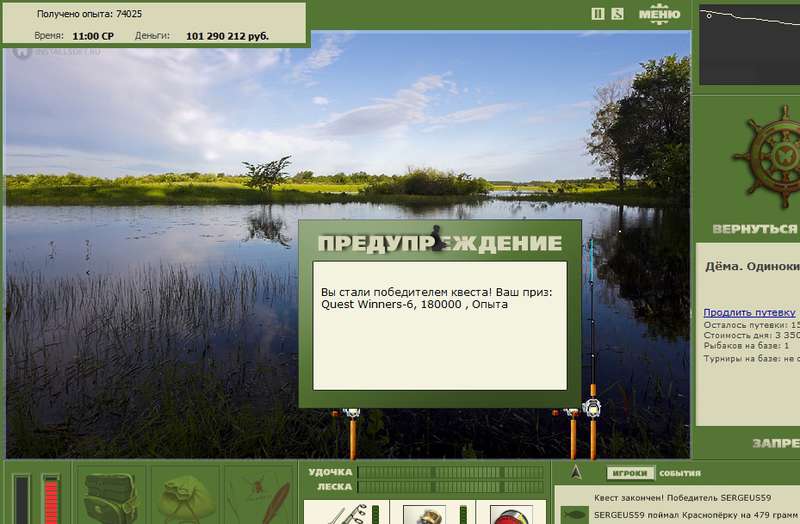The width and height of the screenshot is (800, 524).
Task: Click the Деньги 101 290 212 руб. value
Action: 227,36
